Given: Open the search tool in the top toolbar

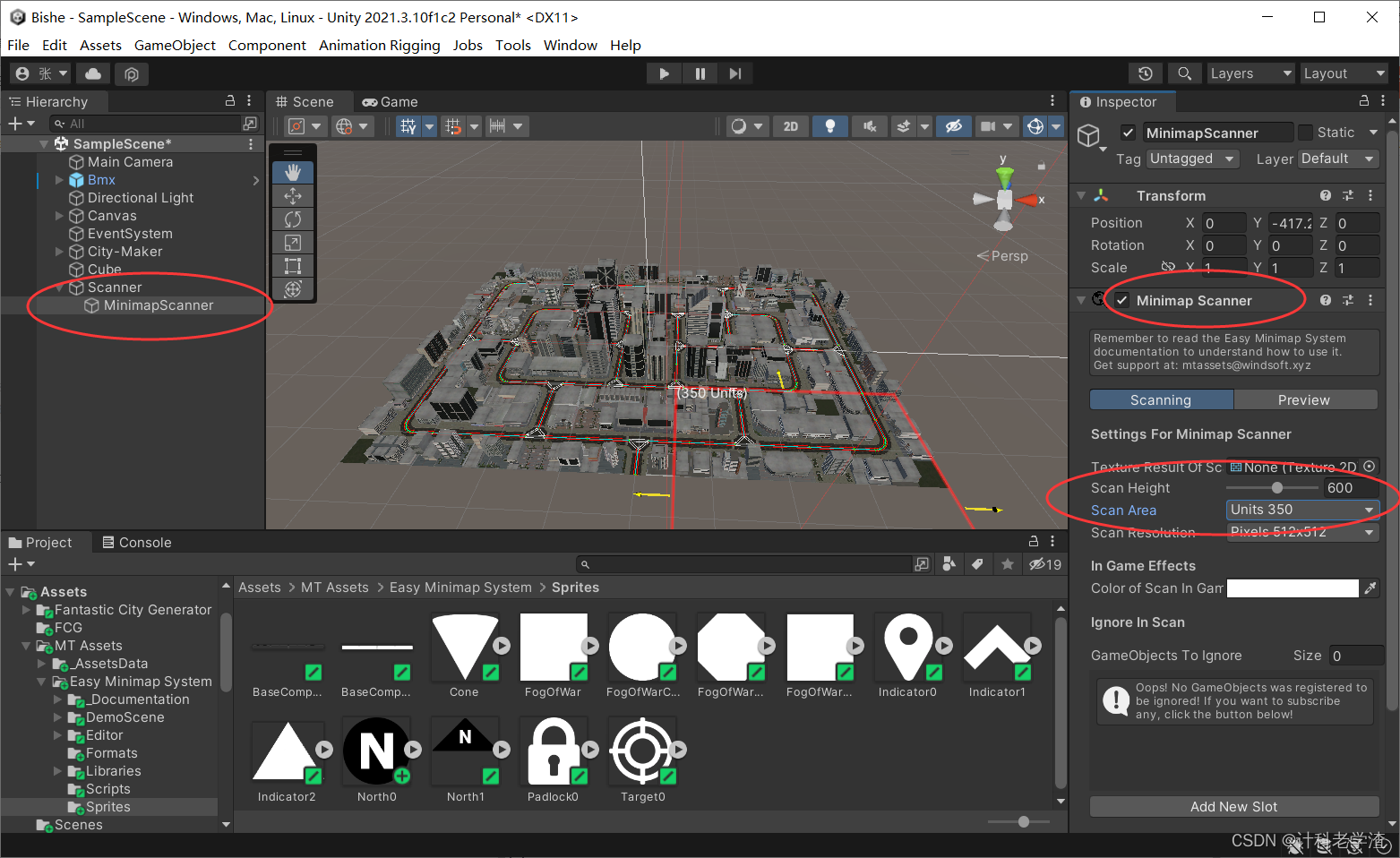Looking at the screenshot, I should tap(1184, 73).
